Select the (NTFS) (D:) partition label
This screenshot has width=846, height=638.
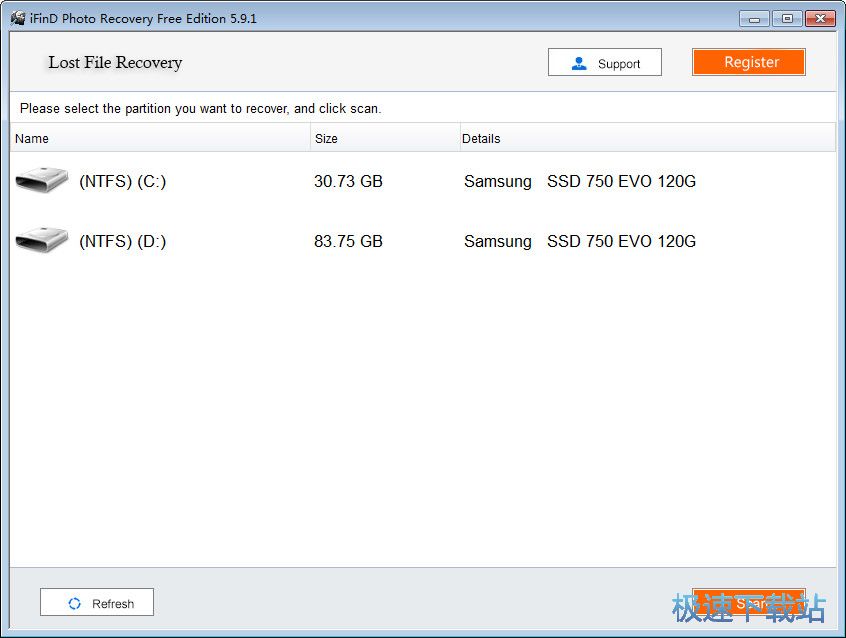[122, 241]
